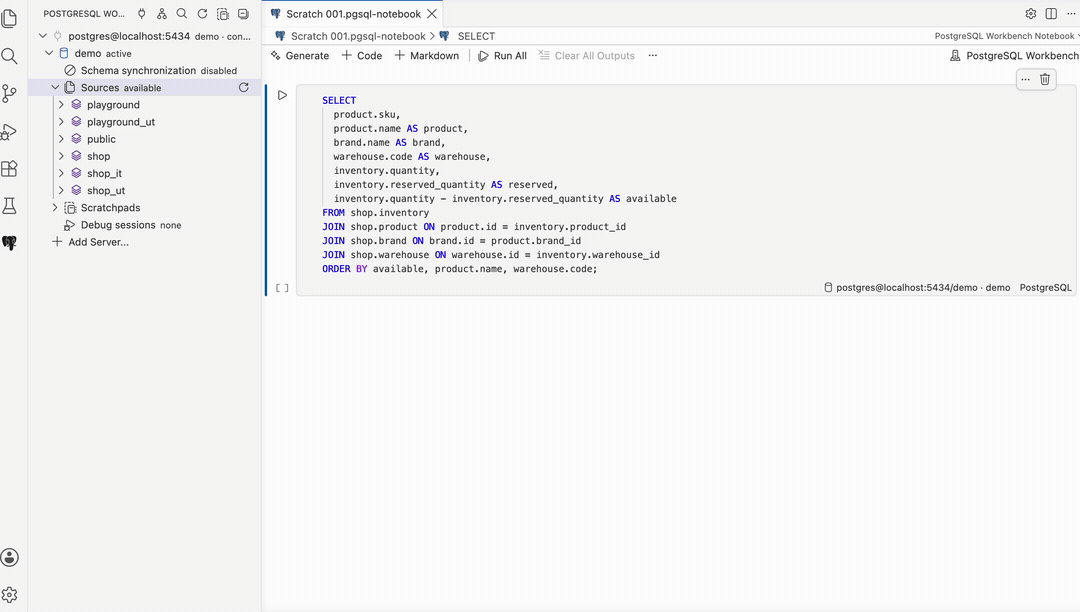Screen dimensions: 1080x612
Task: Expand the playground_ut schema
Action: (x=61, y=122)
